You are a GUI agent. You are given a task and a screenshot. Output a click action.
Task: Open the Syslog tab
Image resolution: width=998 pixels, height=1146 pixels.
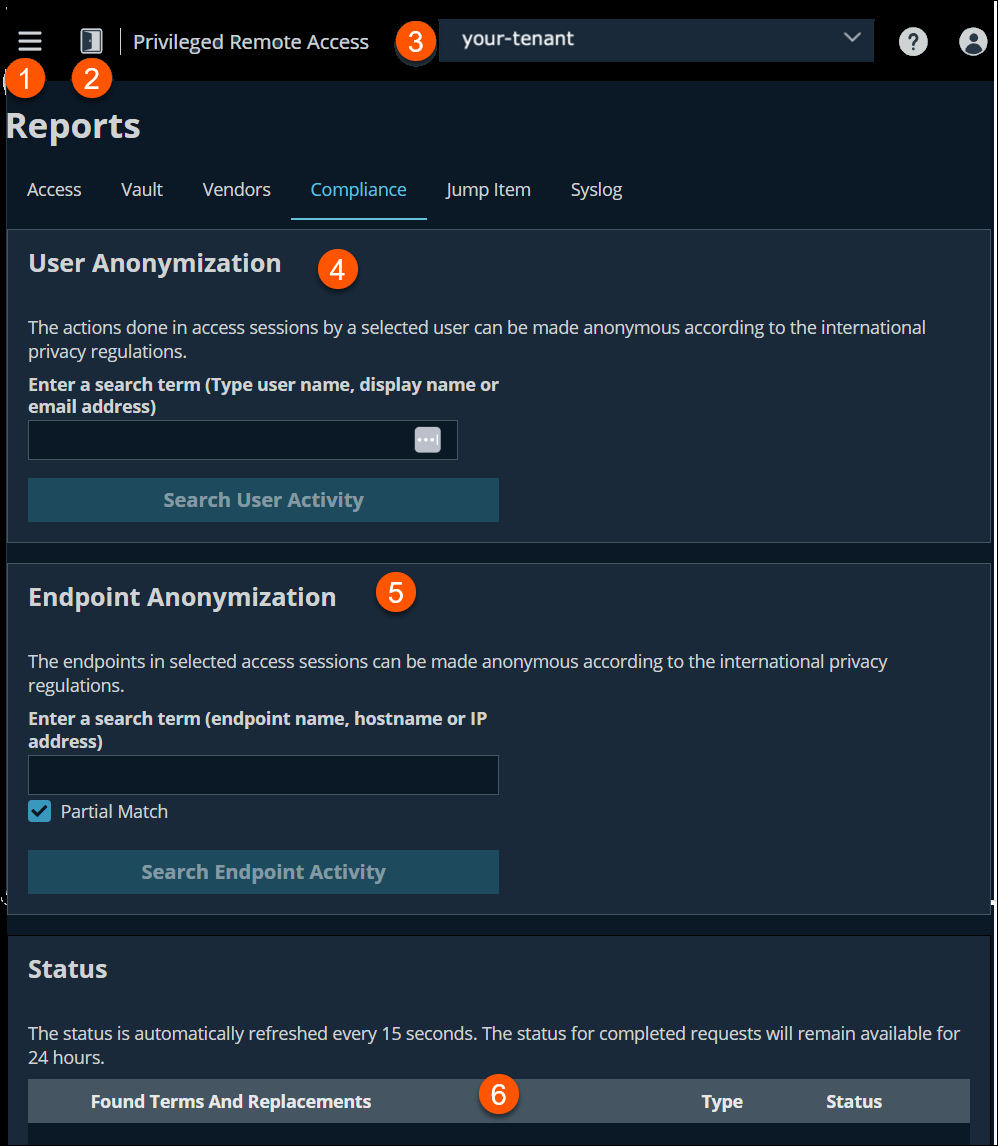[596, 190]
